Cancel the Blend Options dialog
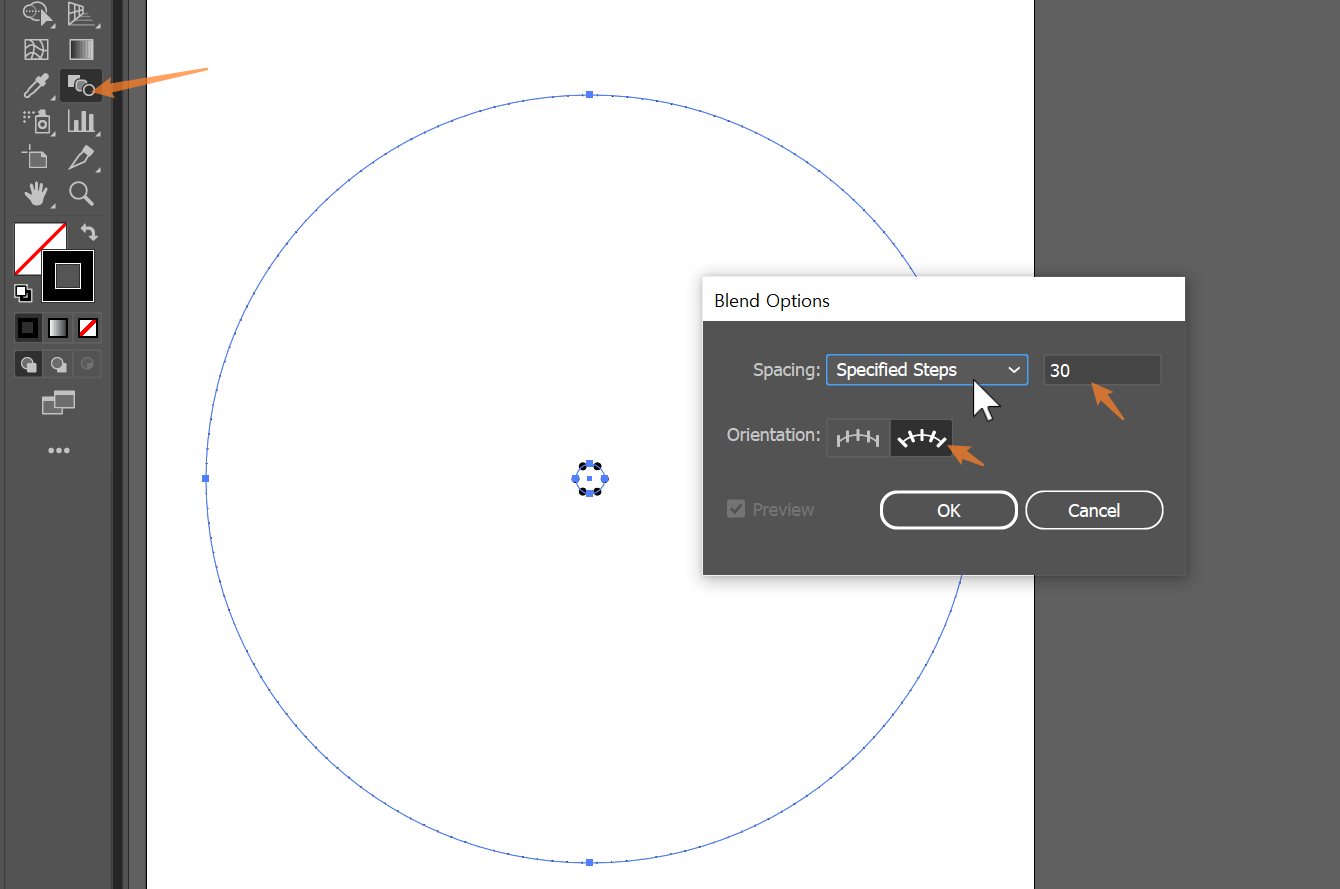The image size is (1340, 889). click(1094, 510)
